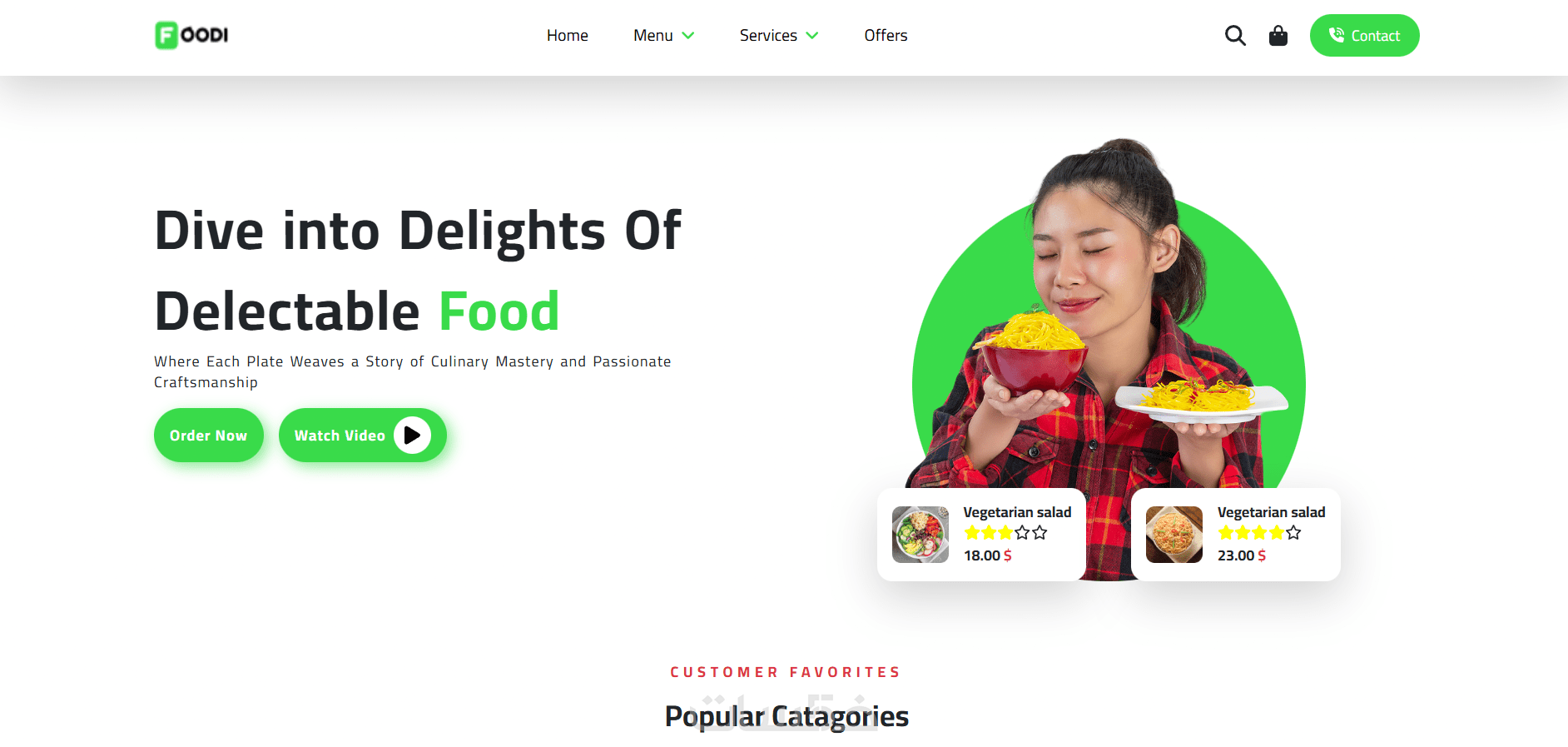Open the noodle dish thumbnail image
The image size is (1568, 747).
tap(1174, 535)
